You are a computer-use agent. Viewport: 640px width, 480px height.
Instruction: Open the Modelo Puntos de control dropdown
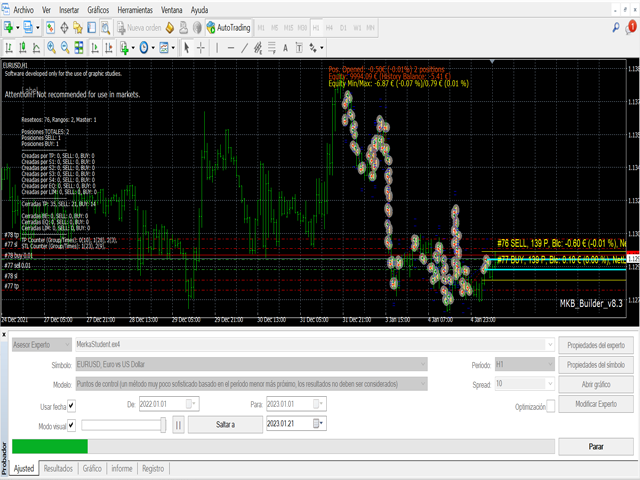point(251,384)
